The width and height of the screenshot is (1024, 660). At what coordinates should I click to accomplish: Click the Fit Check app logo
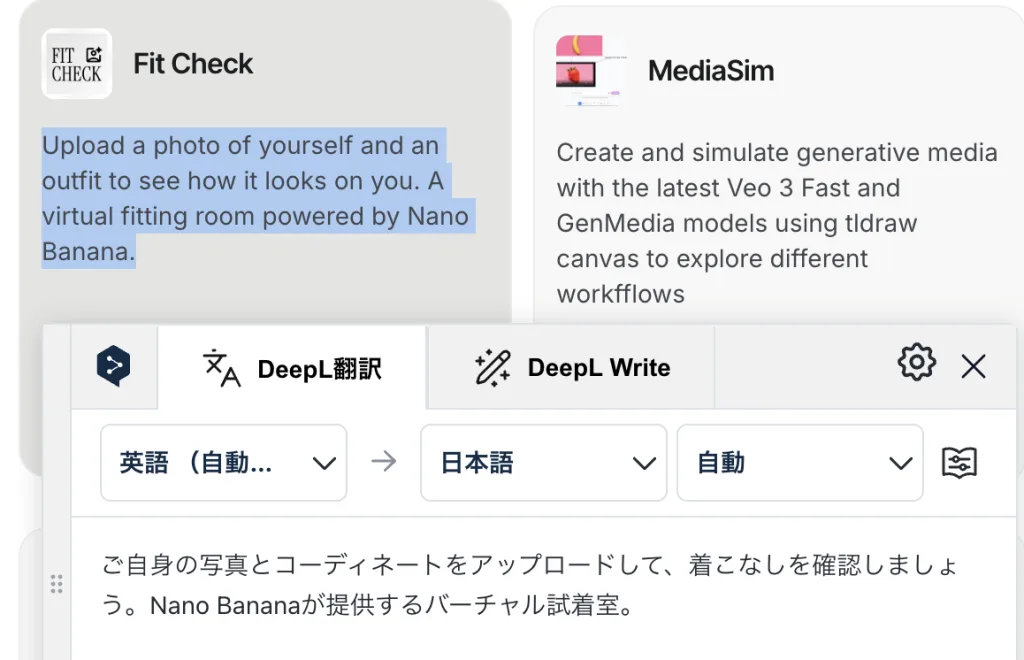[x=77, y=64]
